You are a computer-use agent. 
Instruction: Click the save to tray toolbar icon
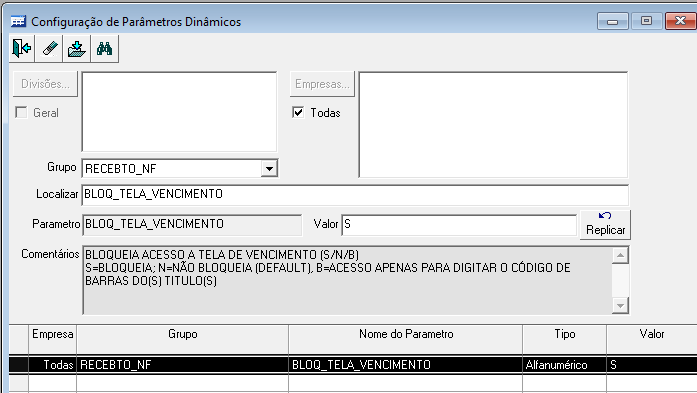77,48
